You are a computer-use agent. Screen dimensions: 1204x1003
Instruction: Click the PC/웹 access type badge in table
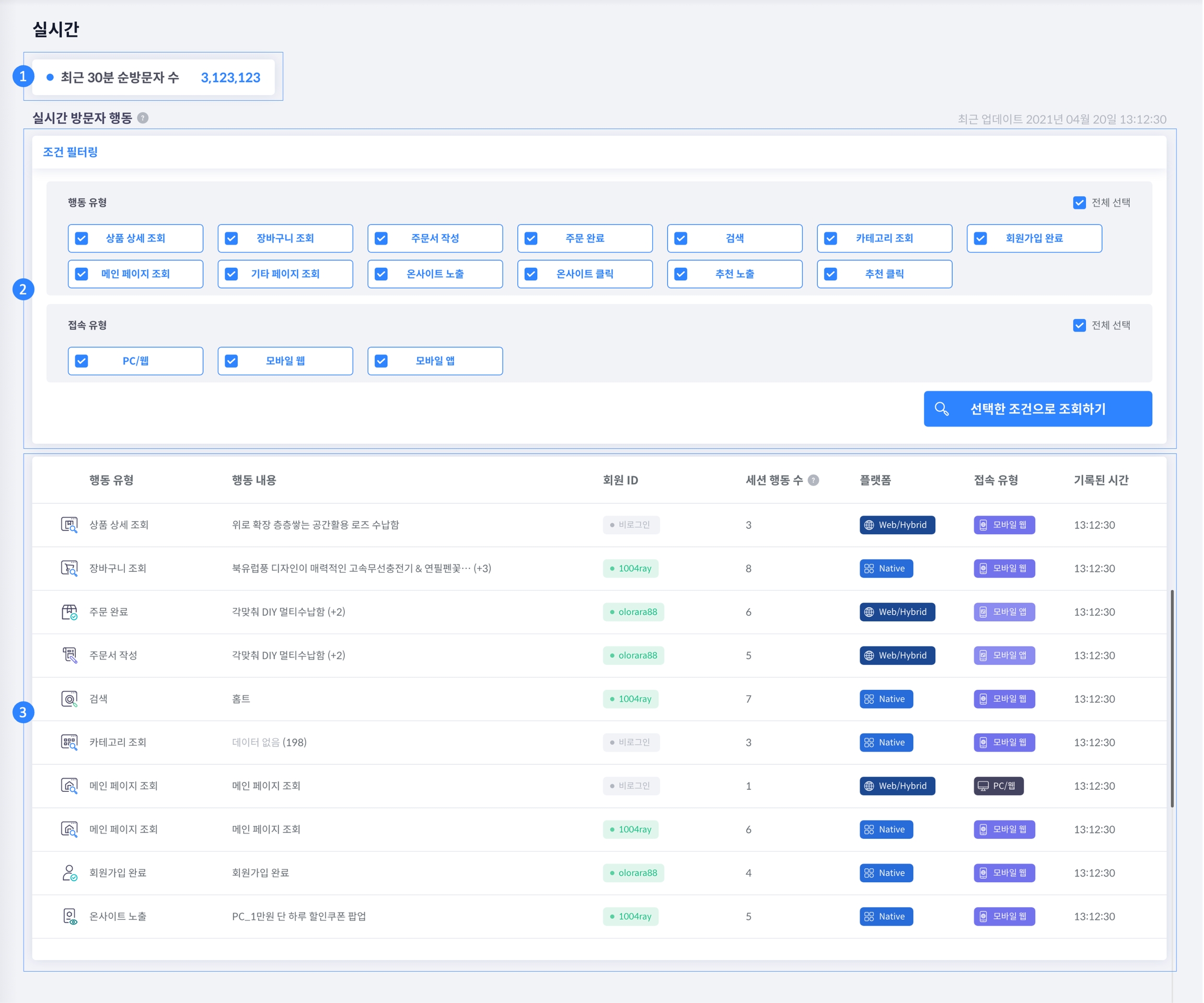pos(999,786)
